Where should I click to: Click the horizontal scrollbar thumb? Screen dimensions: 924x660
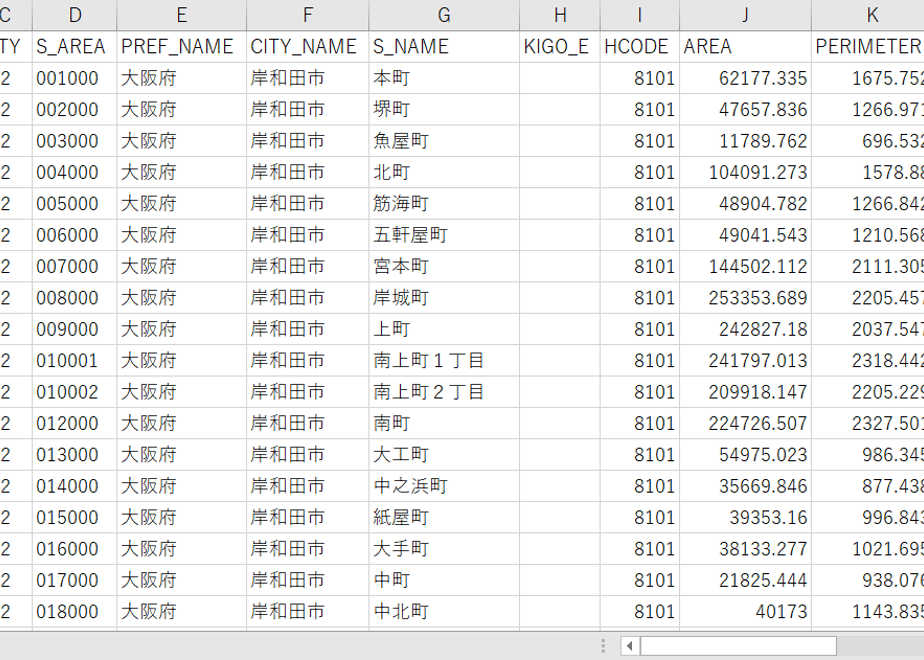pyautogui.click(x=738, y=646)
